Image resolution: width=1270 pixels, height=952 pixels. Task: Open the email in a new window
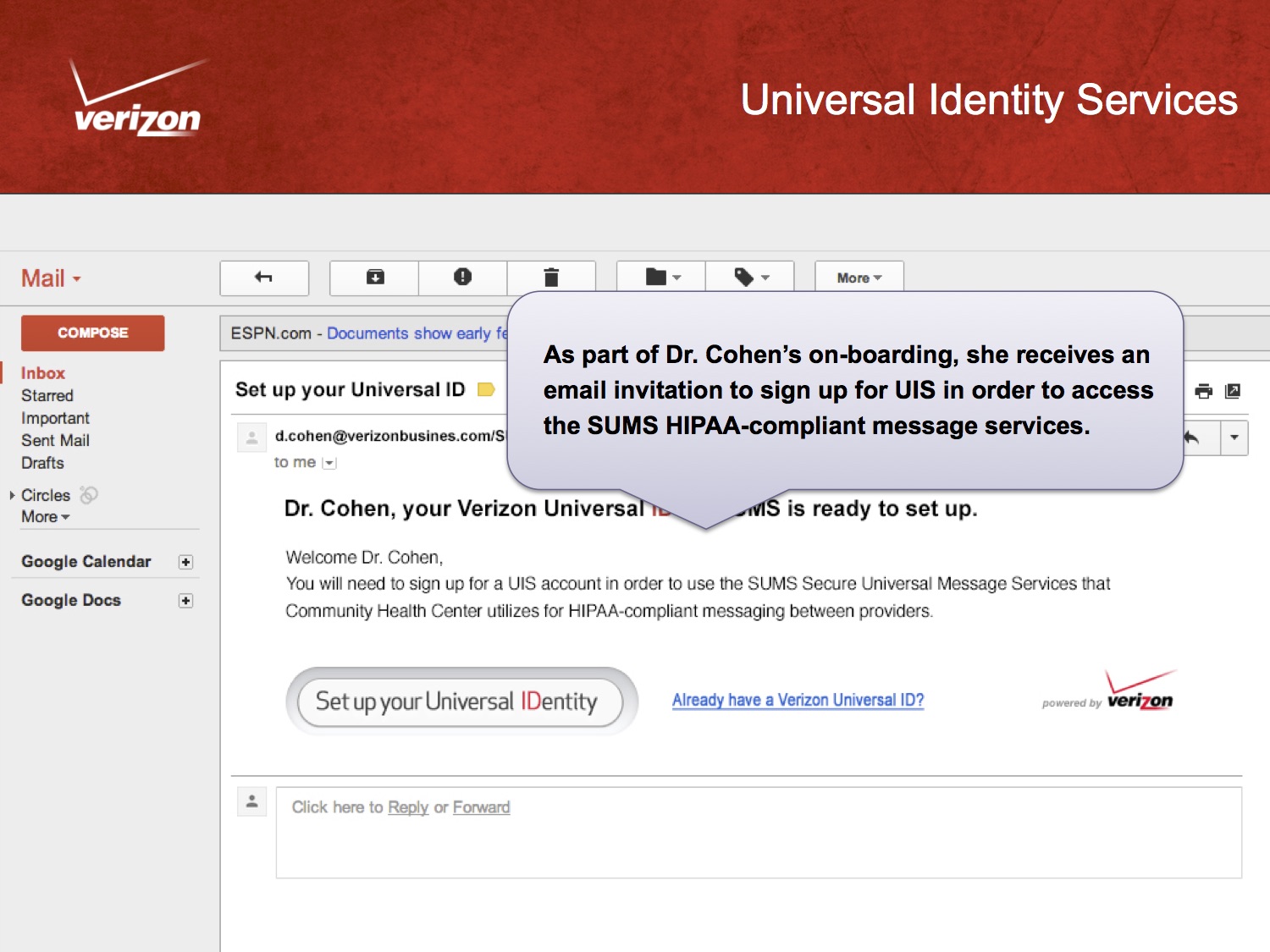(x=1233, y=391)
